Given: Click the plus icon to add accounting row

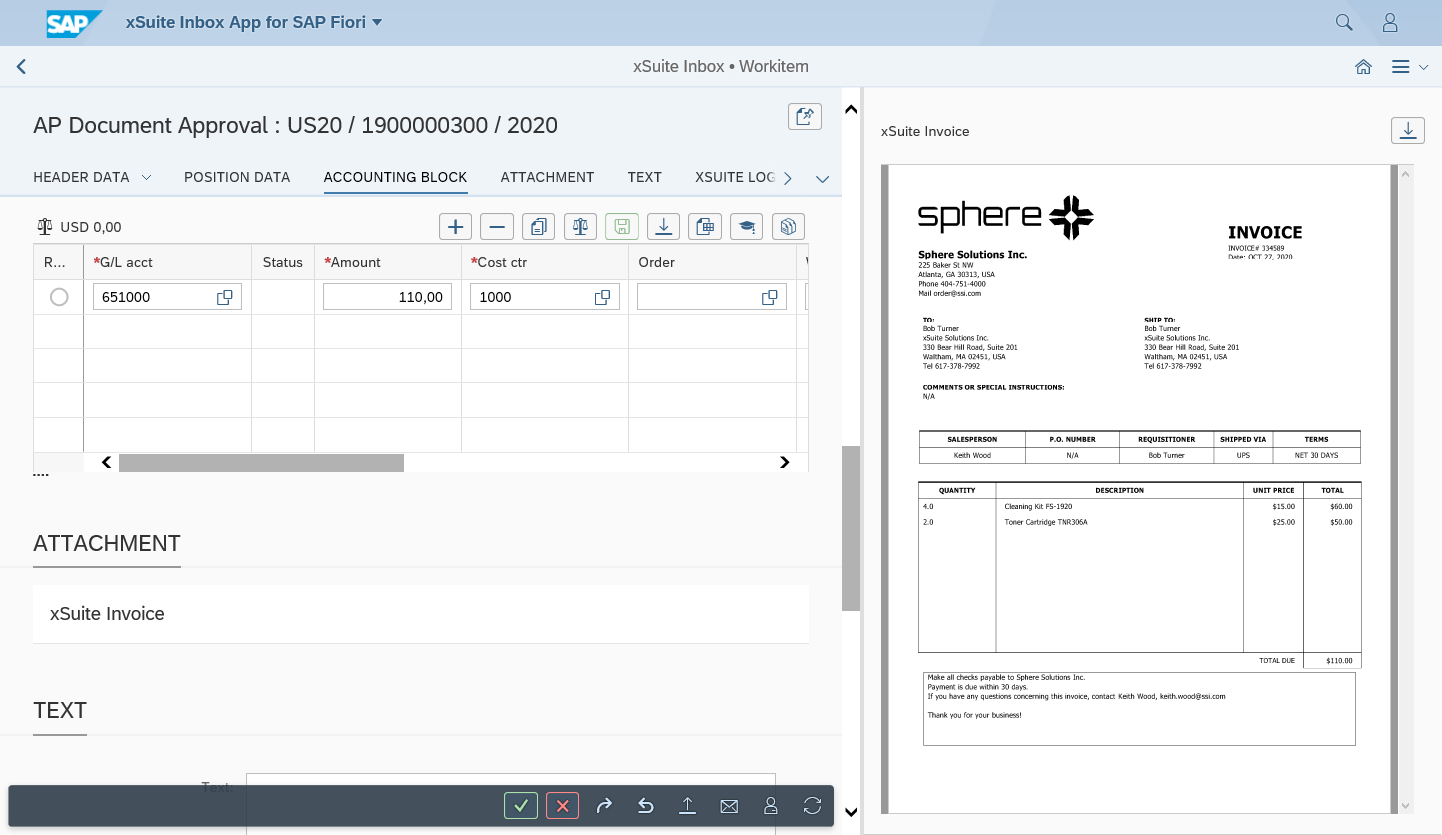Looking at the screenshot, I should click(456, 227).
